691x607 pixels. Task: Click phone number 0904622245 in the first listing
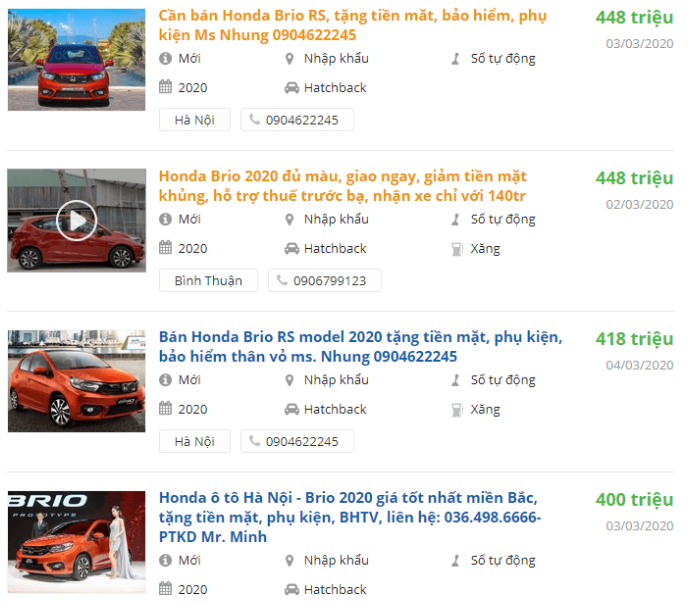(297, 120)
